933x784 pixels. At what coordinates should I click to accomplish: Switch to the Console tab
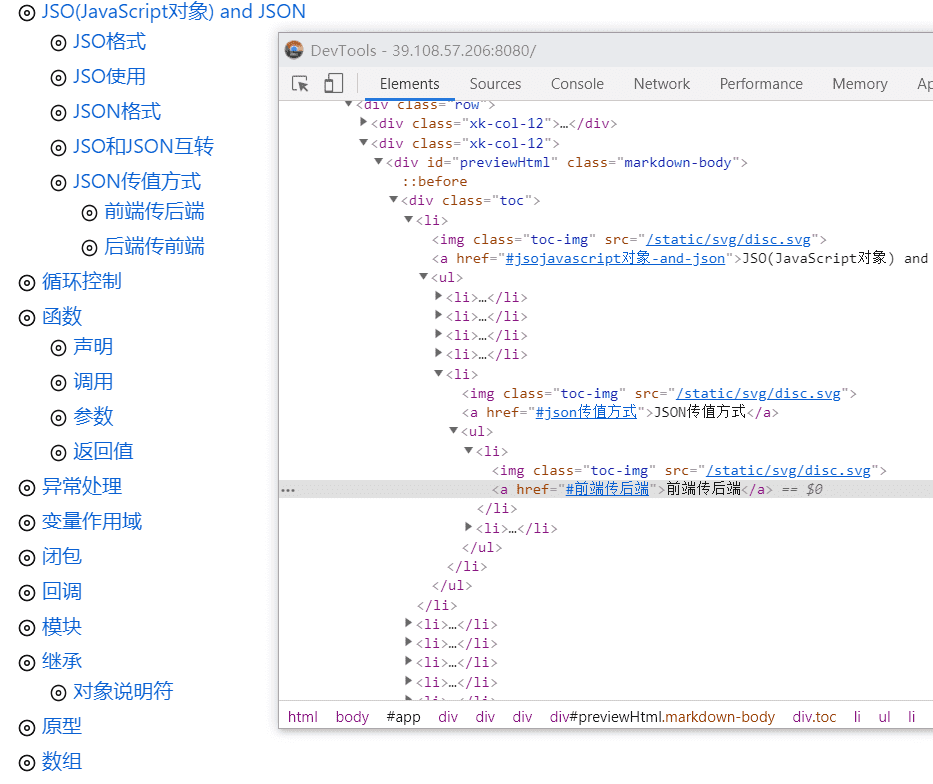coord(577,84)
